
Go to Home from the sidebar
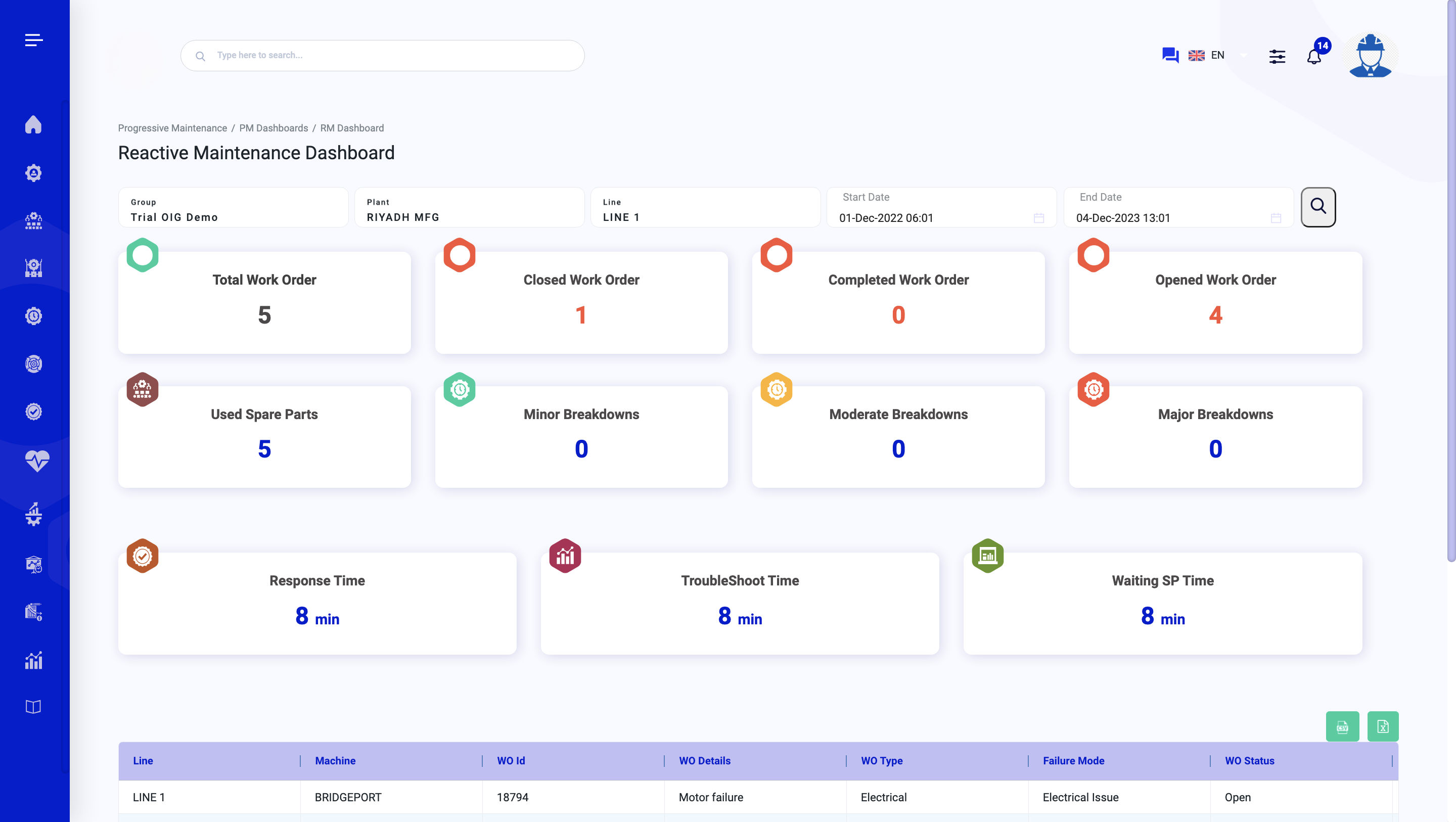coord(33,124)
